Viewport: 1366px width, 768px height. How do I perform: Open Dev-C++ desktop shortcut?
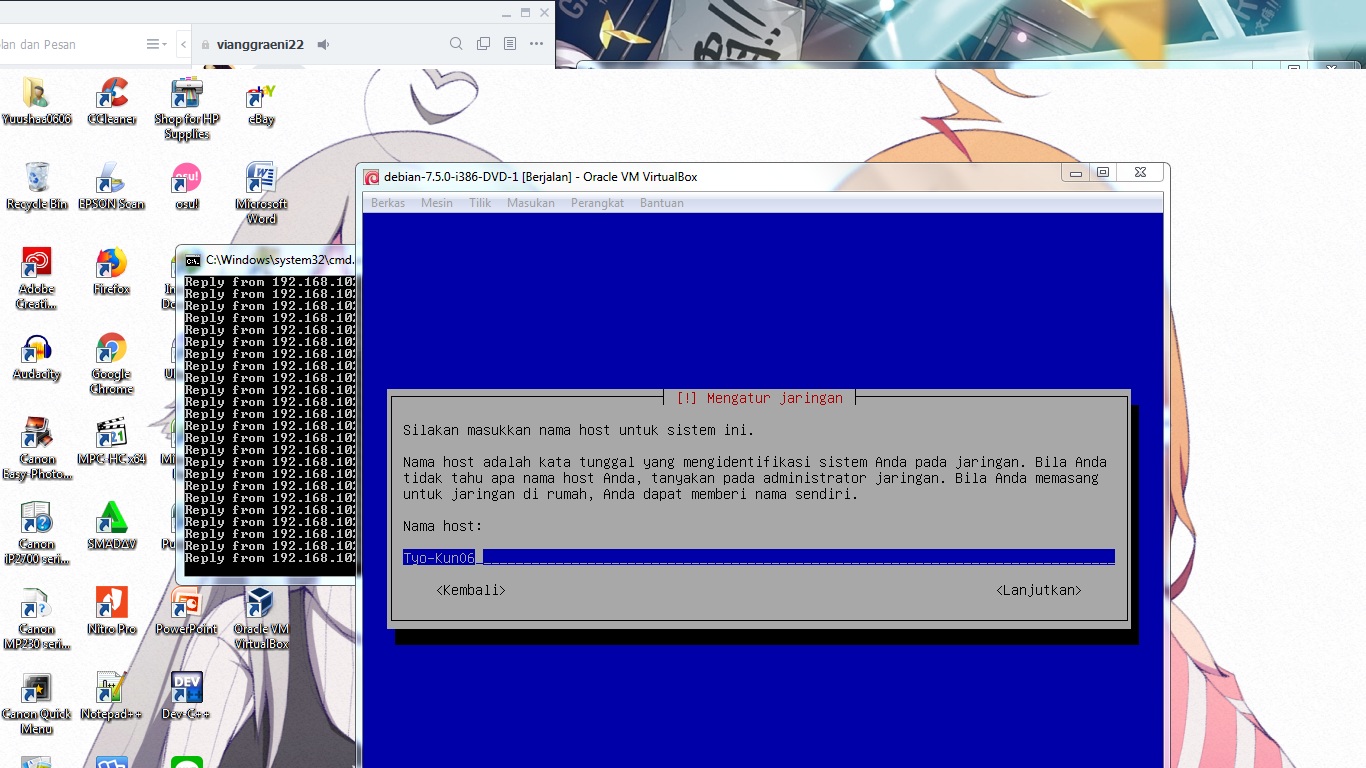(x=186, y=697)
